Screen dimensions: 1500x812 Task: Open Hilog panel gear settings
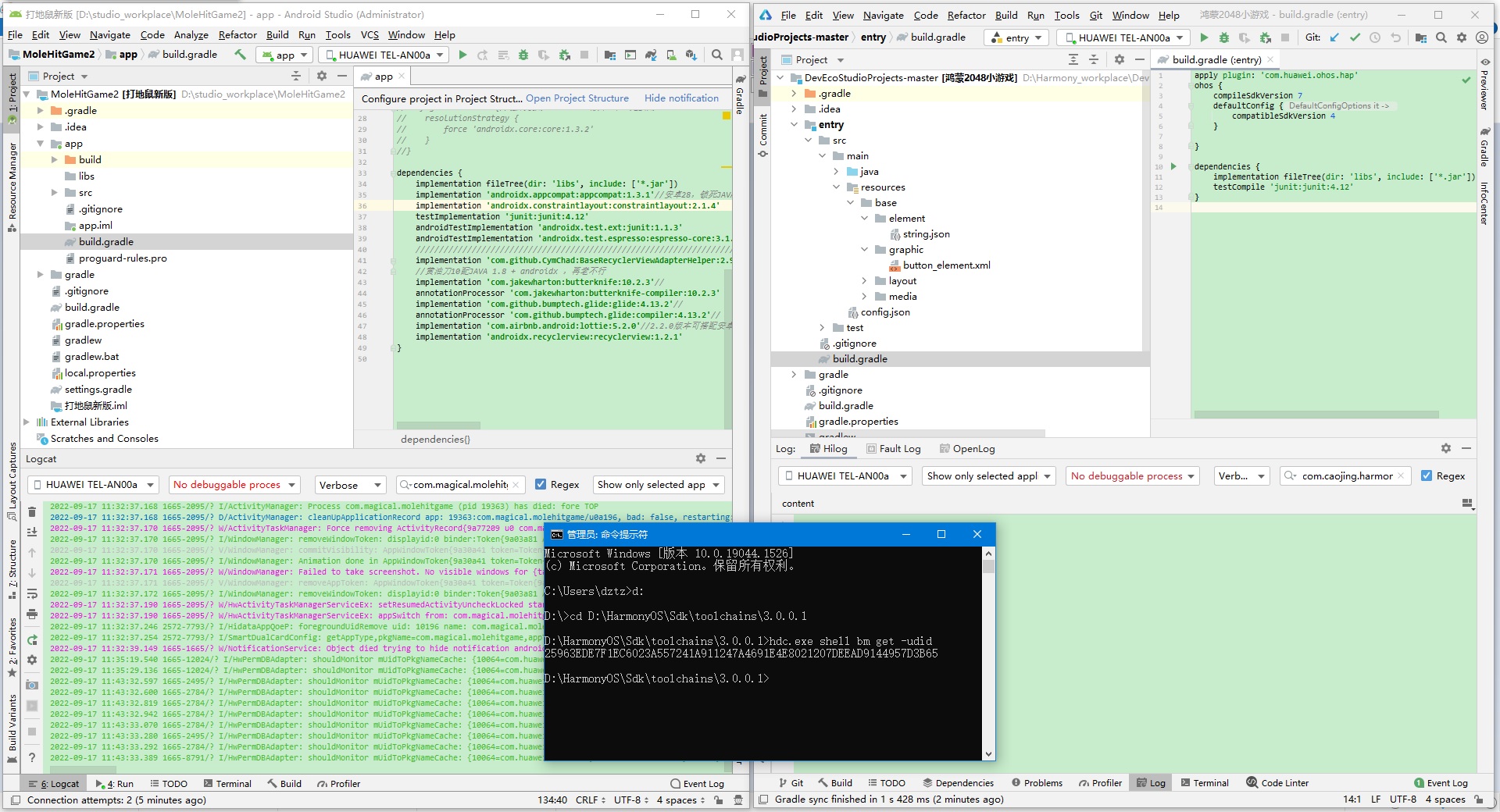1446,448
